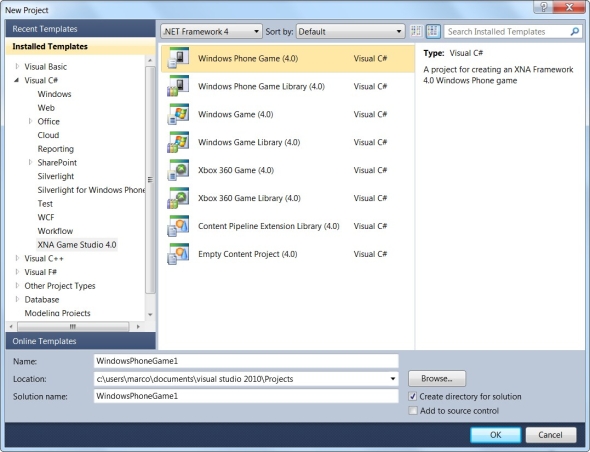The width and height of the screenshot is (590, 452).
Task: Pick the Windows Game (4.0) template icon
Action: click(178, 114)
